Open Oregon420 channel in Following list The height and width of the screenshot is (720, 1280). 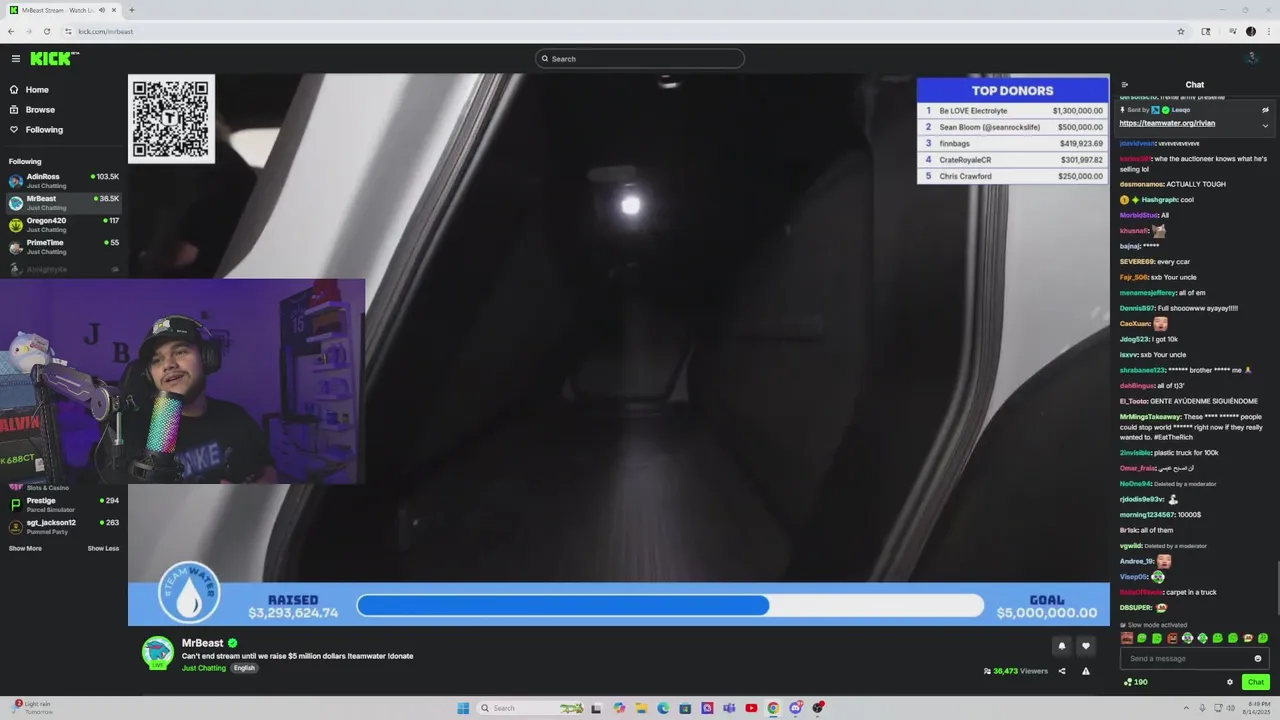tap(64, 225)
